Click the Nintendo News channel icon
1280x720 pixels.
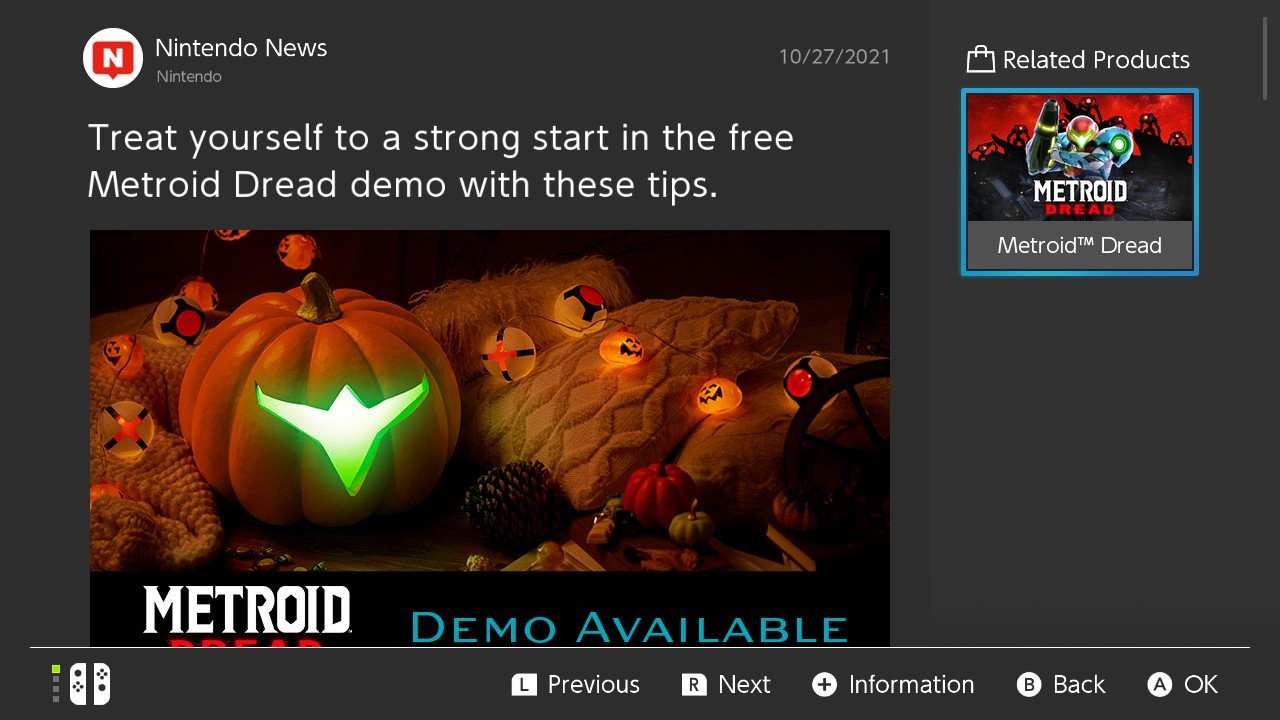click(x=113, y=58)
